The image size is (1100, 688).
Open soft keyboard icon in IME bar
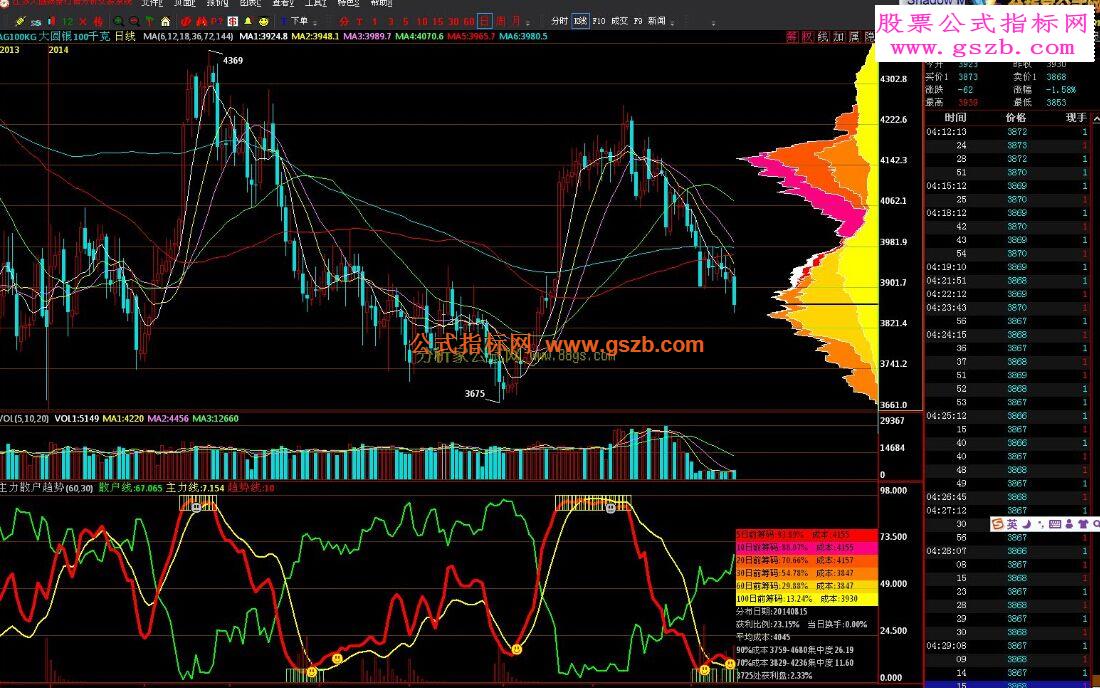[1055, 524]
